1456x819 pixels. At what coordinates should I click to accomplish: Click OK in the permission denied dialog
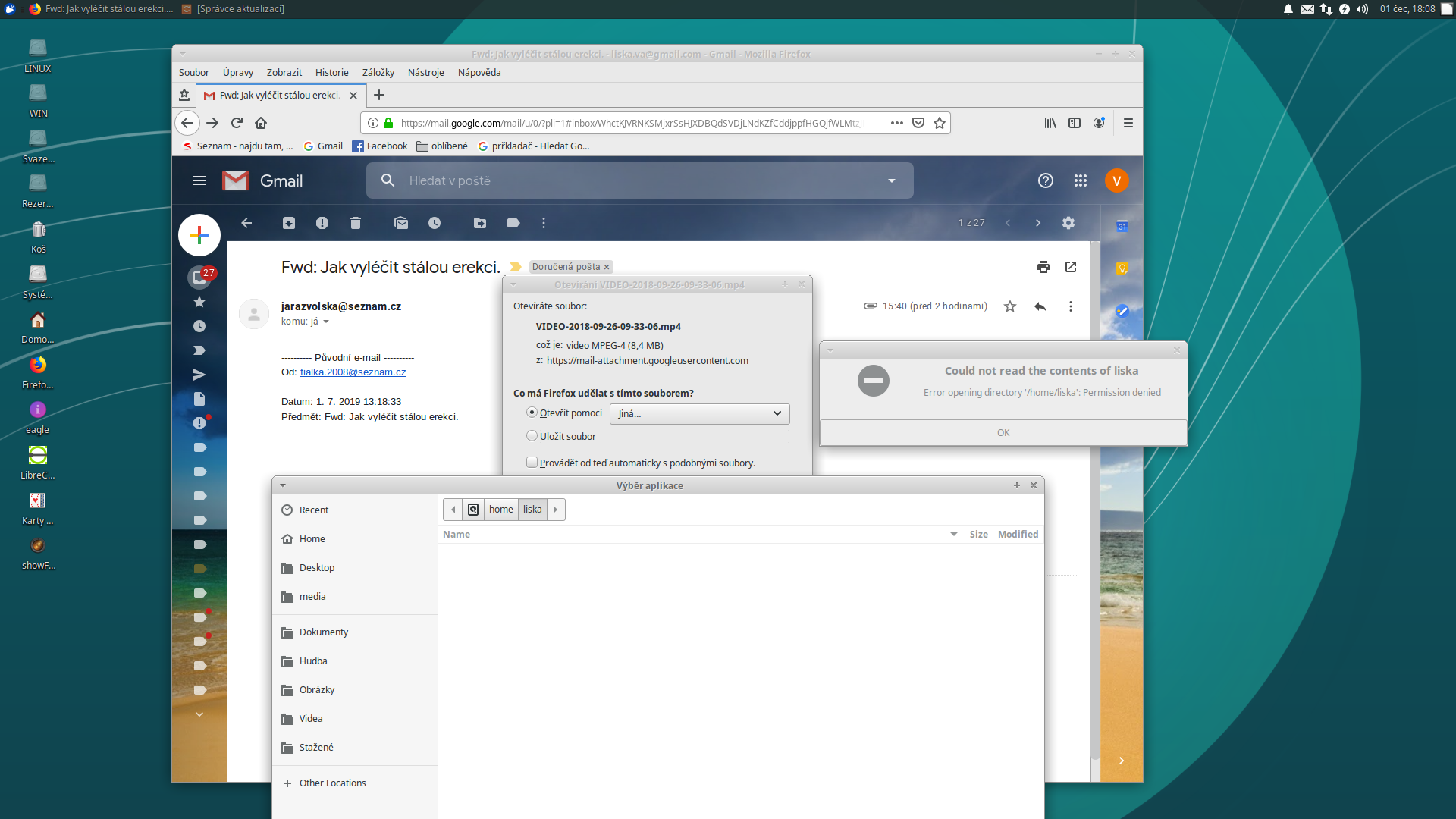[x=1003, y=433]
